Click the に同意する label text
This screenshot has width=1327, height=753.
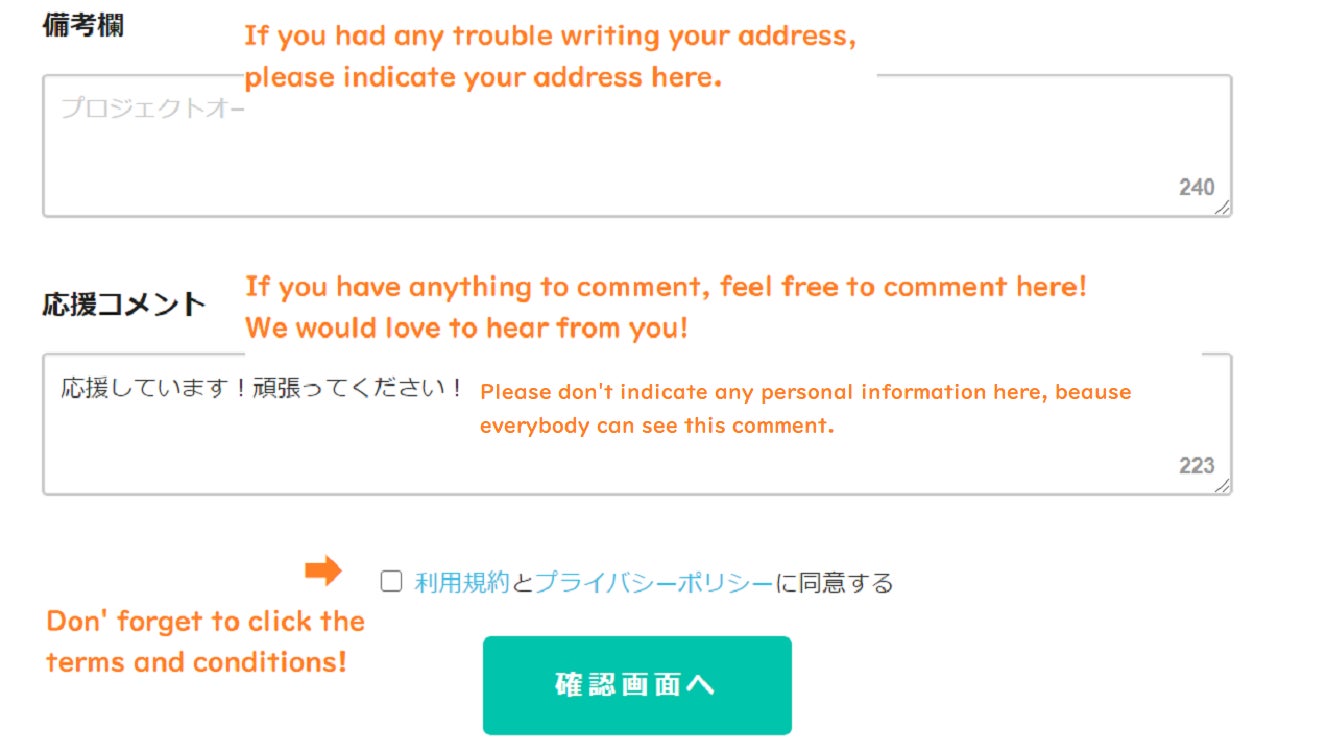(x=834, y=583)
